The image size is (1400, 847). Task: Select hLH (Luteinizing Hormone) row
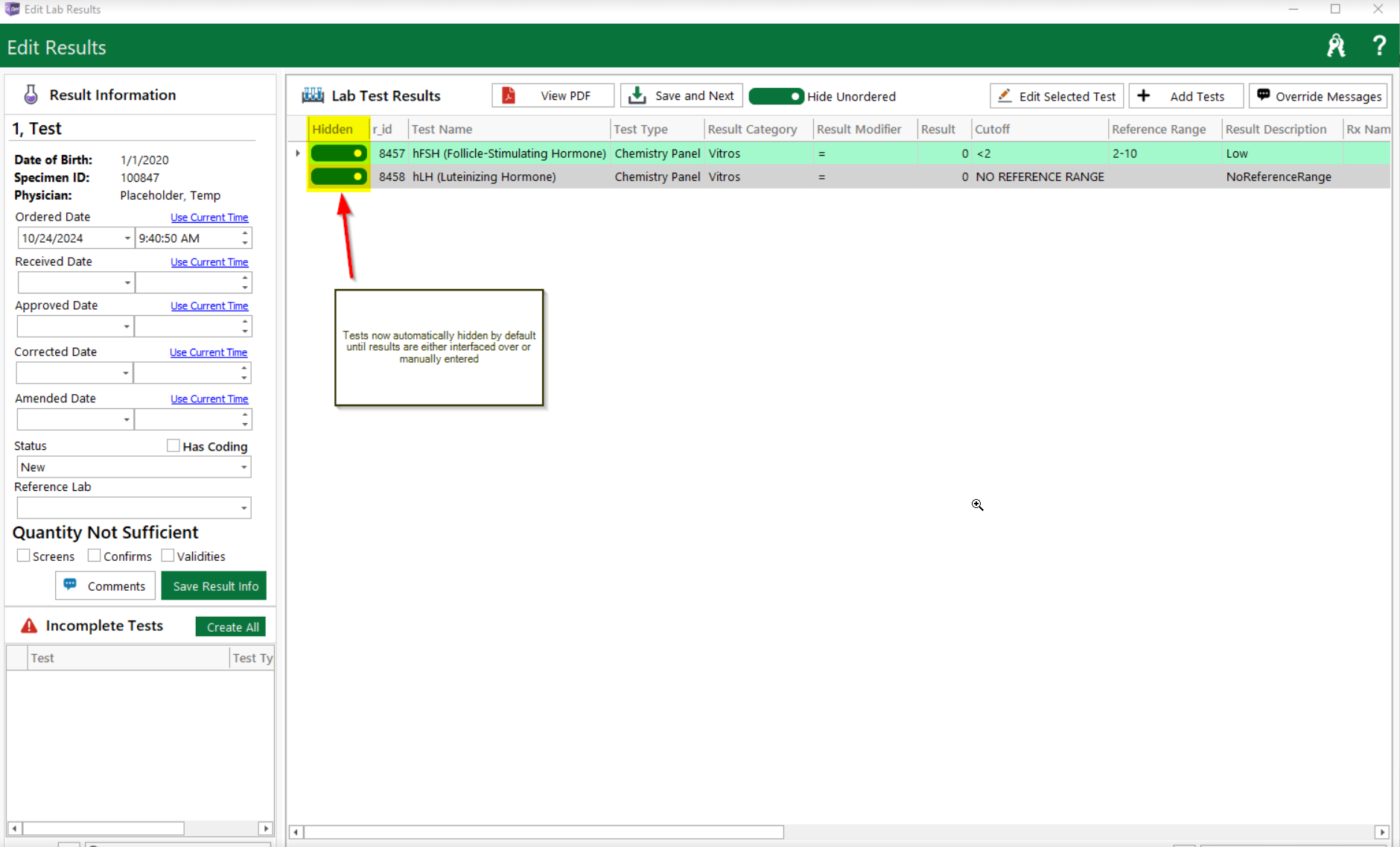click(839, 177)
